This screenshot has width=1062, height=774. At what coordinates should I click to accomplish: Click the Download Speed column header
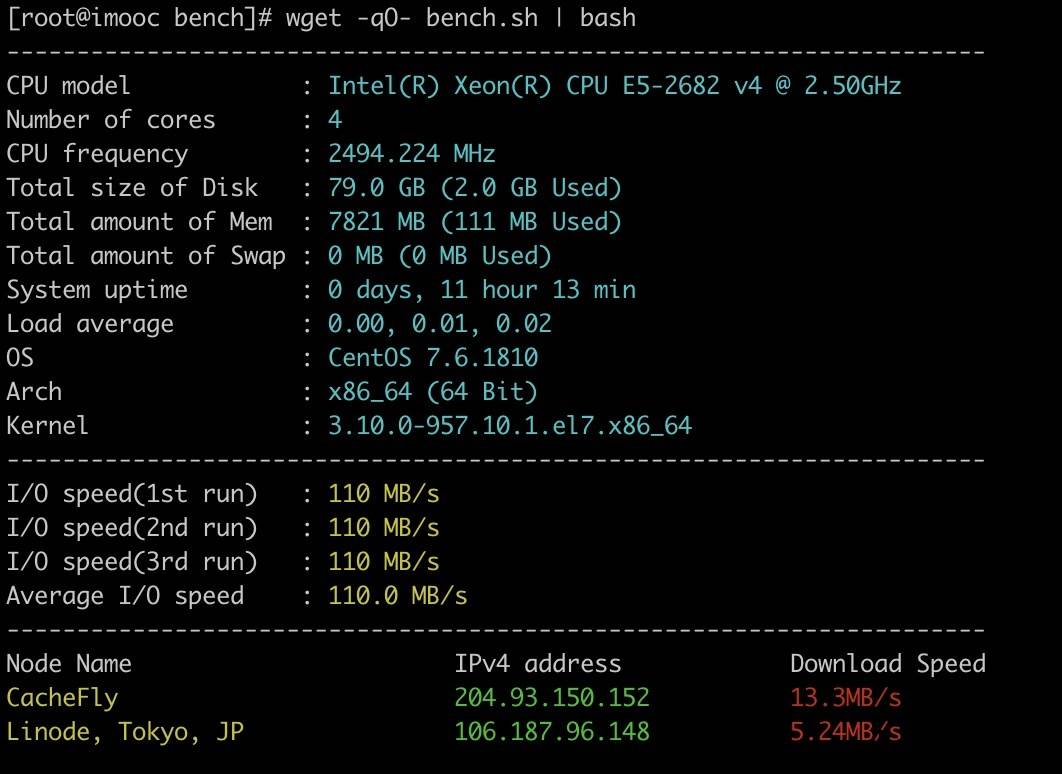(887, 664)
